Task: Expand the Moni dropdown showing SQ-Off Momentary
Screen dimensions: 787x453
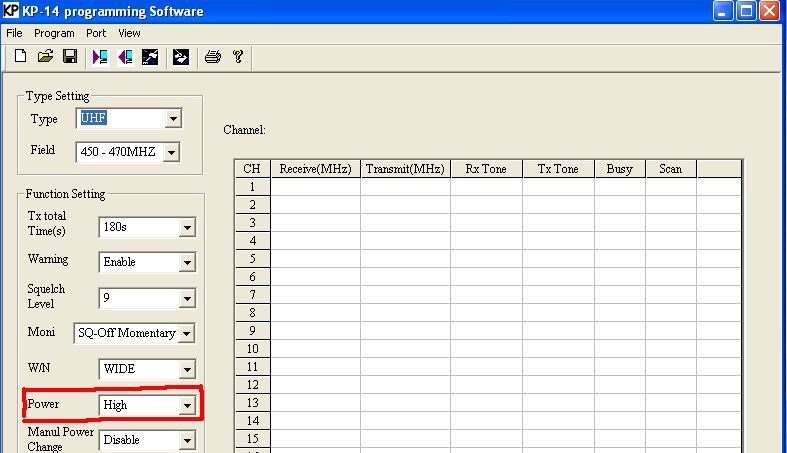Action: [186, 333]
